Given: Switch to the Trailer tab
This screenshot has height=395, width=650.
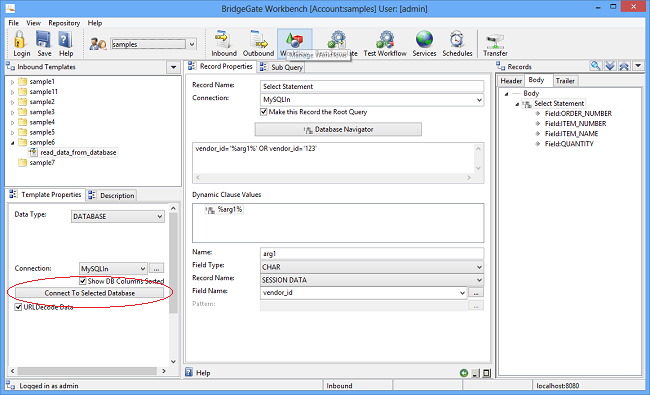Looking at the screenshot, I should point(565,81).
